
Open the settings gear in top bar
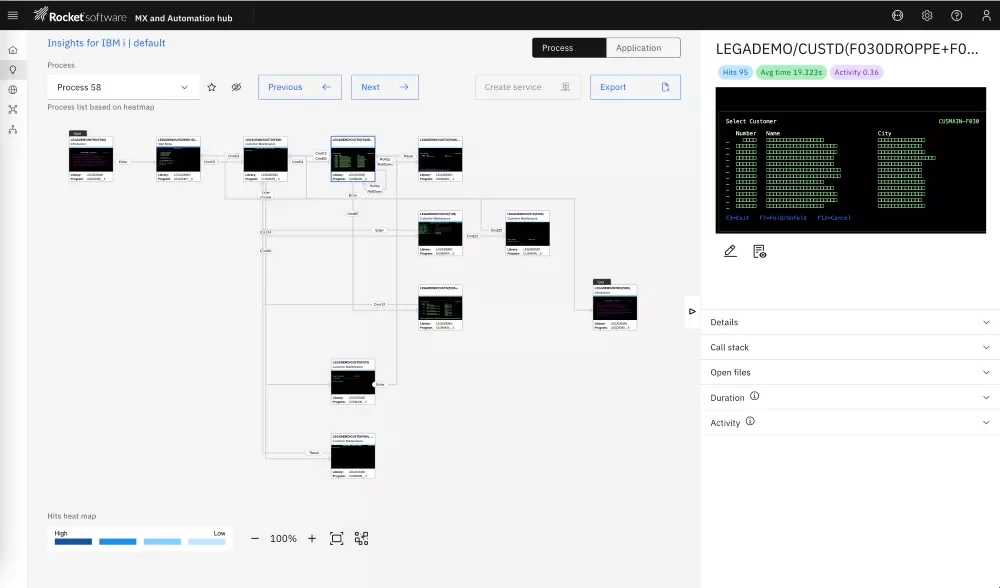[927, 15]
